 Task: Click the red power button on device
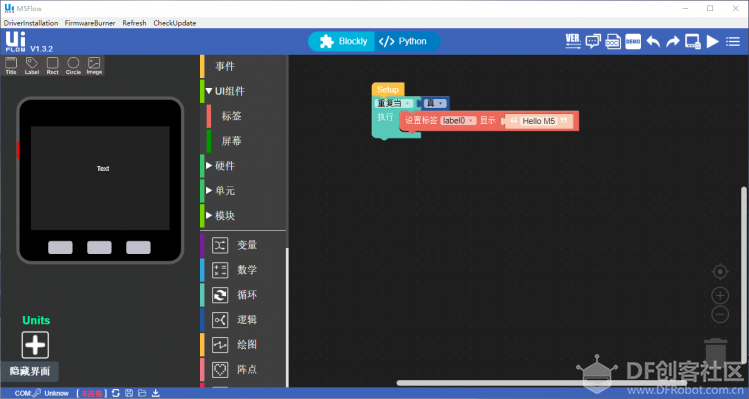point(18,150)
